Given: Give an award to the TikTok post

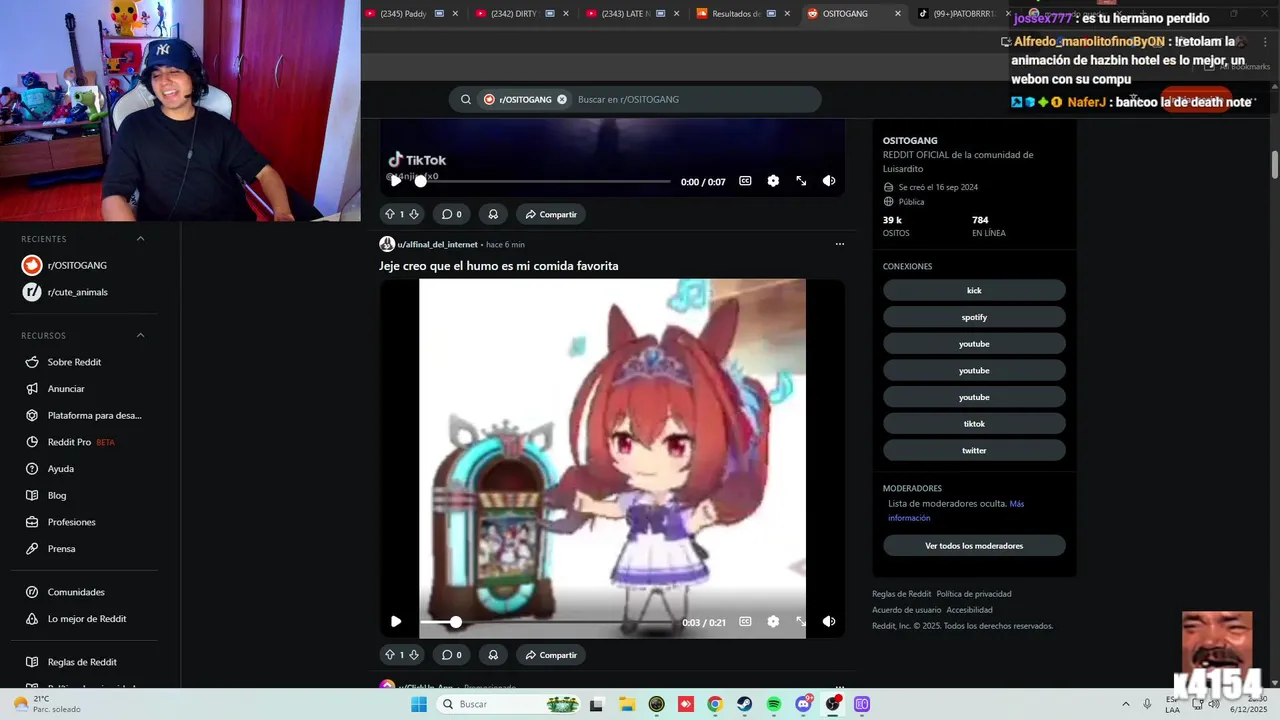Looking at the screenshot, I should (493, 214).
